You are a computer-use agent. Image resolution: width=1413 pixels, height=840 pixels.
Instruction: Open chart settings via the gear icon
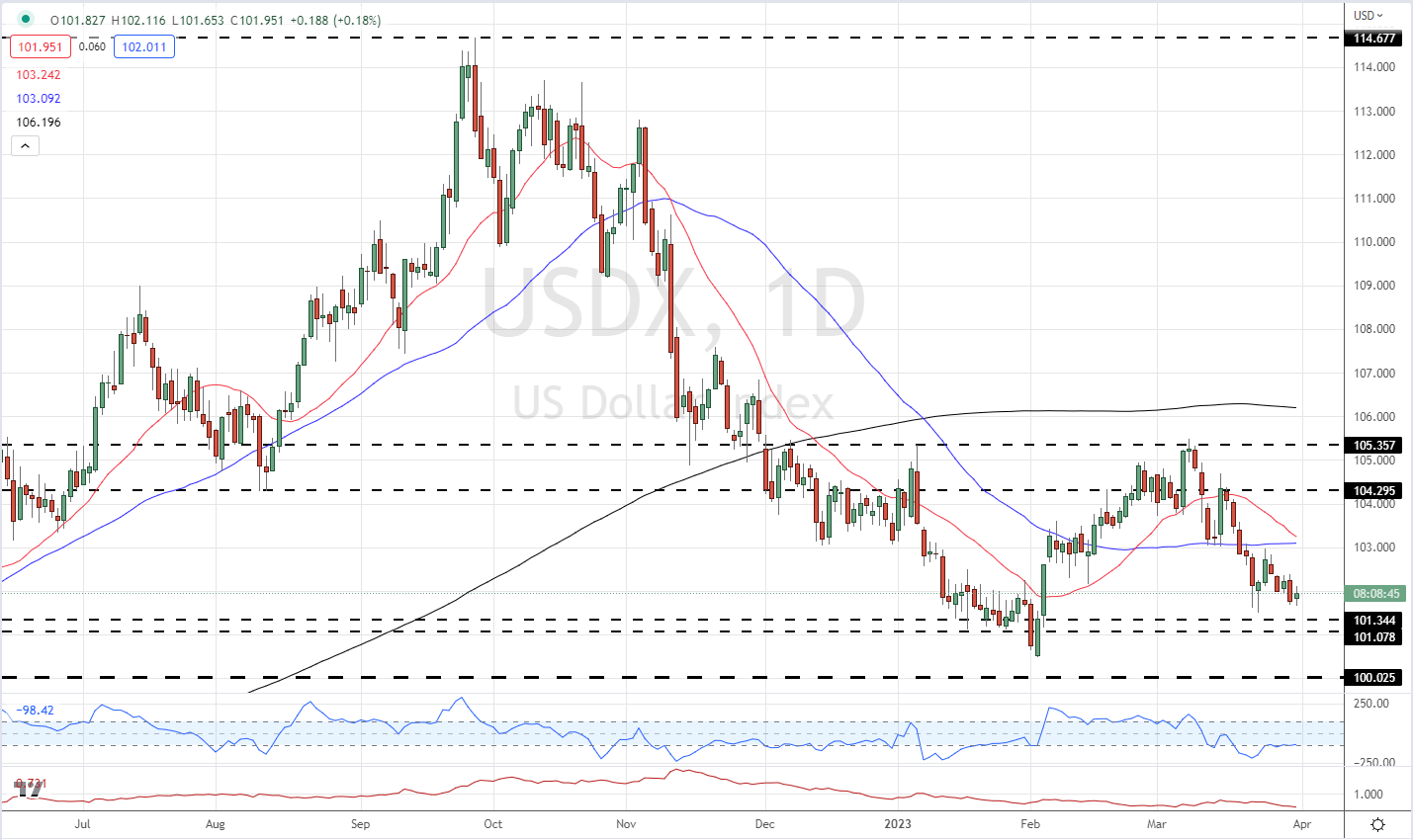pos(1377,824)
